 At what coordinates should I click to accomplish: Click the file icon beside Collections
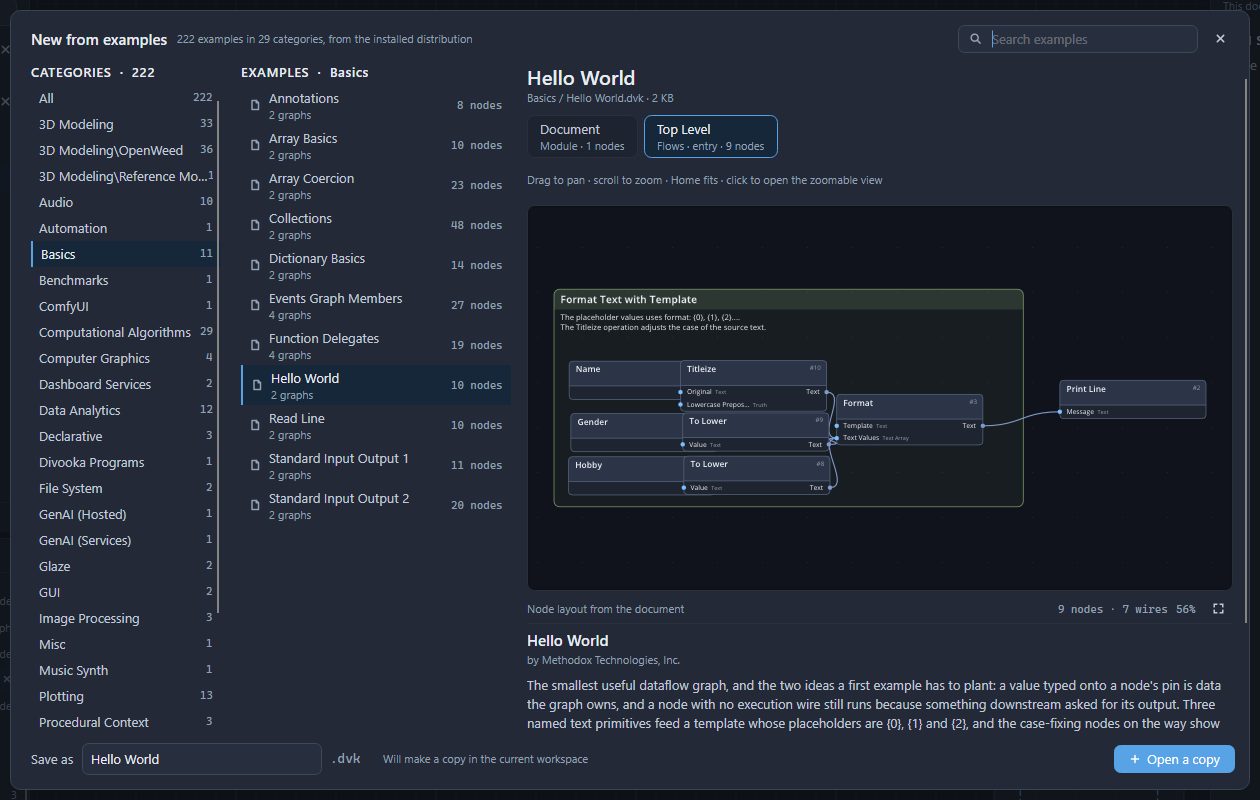[x=255, y=225]
